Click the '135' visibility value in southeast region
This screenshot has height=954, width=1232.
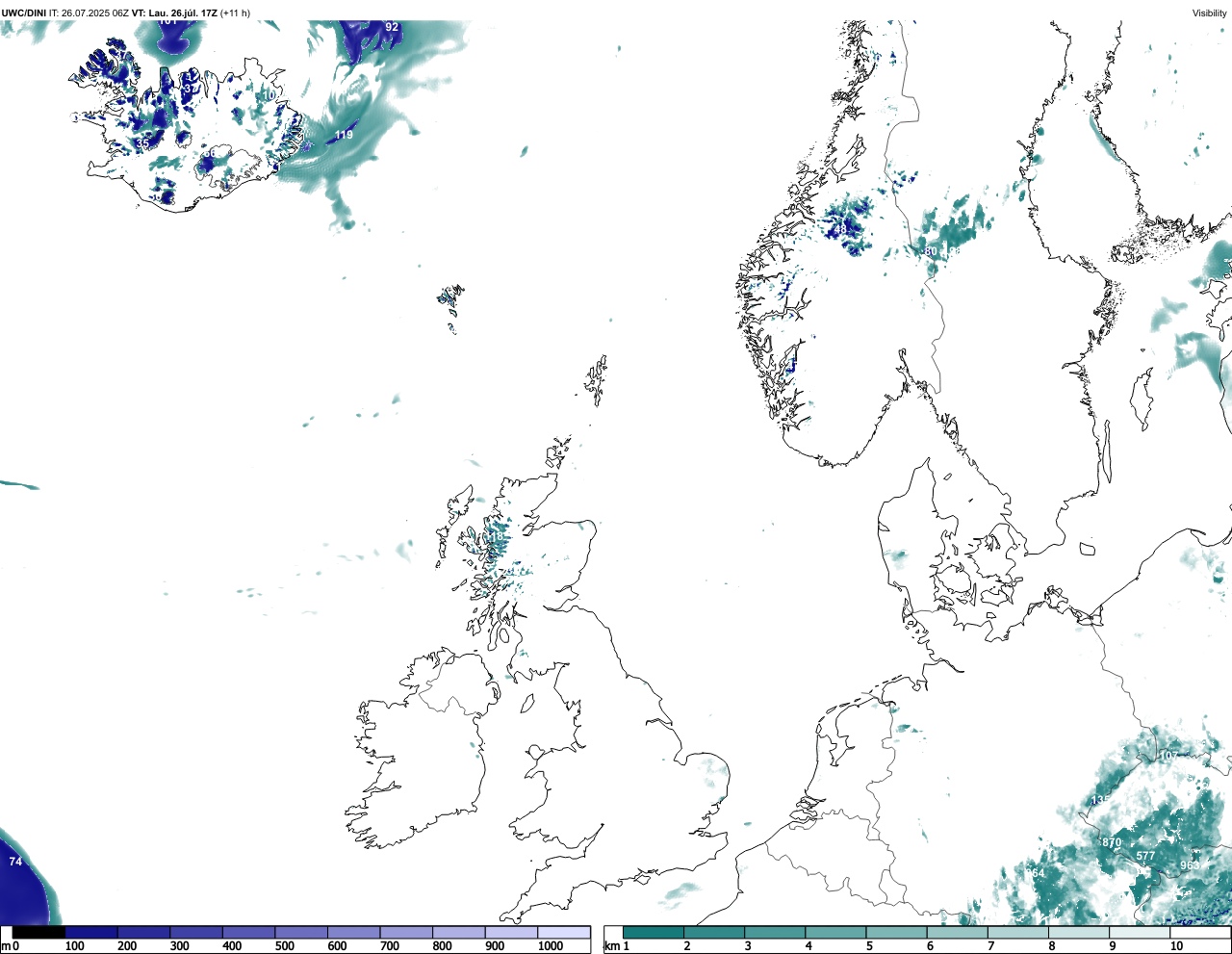pos(1101,801)
